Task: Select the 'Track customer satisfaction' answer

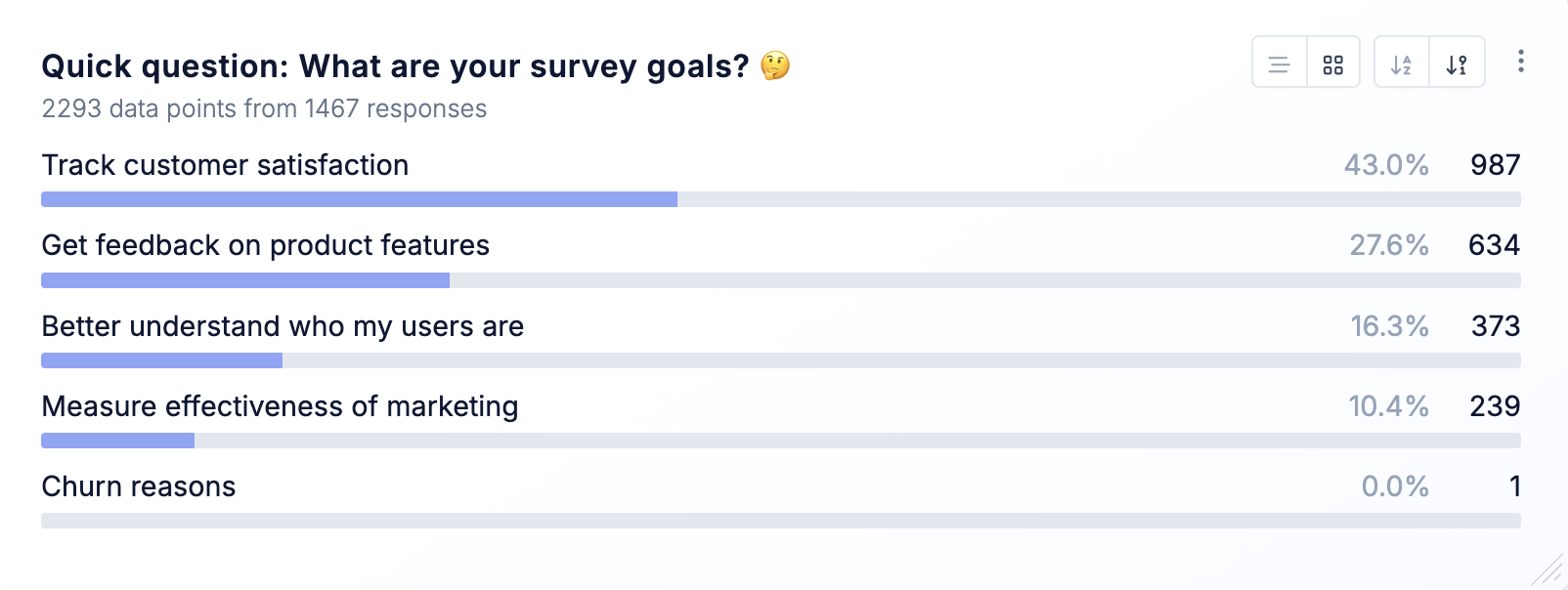Action: (225, 165)
